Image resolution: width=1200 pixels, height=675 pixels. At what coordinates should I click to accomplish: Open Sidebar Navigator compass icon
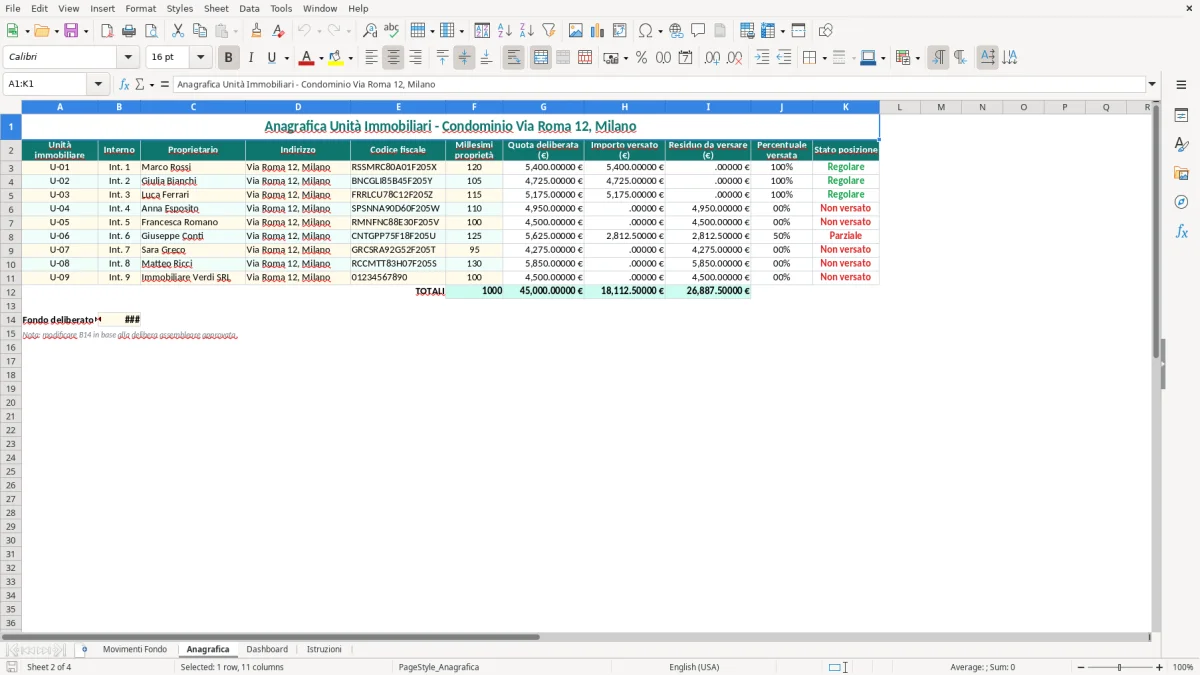coord(1181,202)
